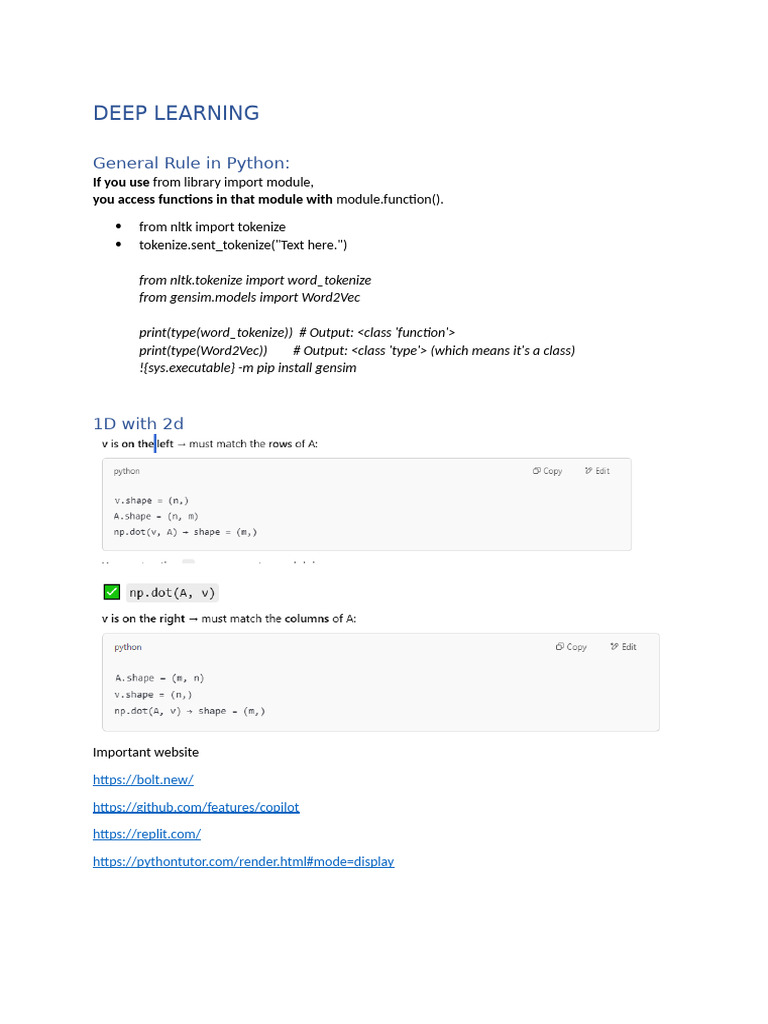Open the bolt.new link
The image size is (768, 1024).
point(143,780)
